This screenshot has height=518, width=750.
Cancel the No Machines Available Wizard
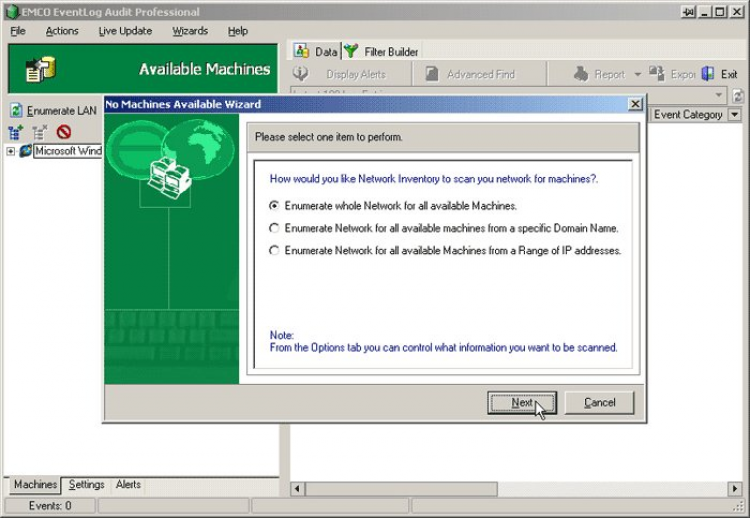tap(599, 403)
